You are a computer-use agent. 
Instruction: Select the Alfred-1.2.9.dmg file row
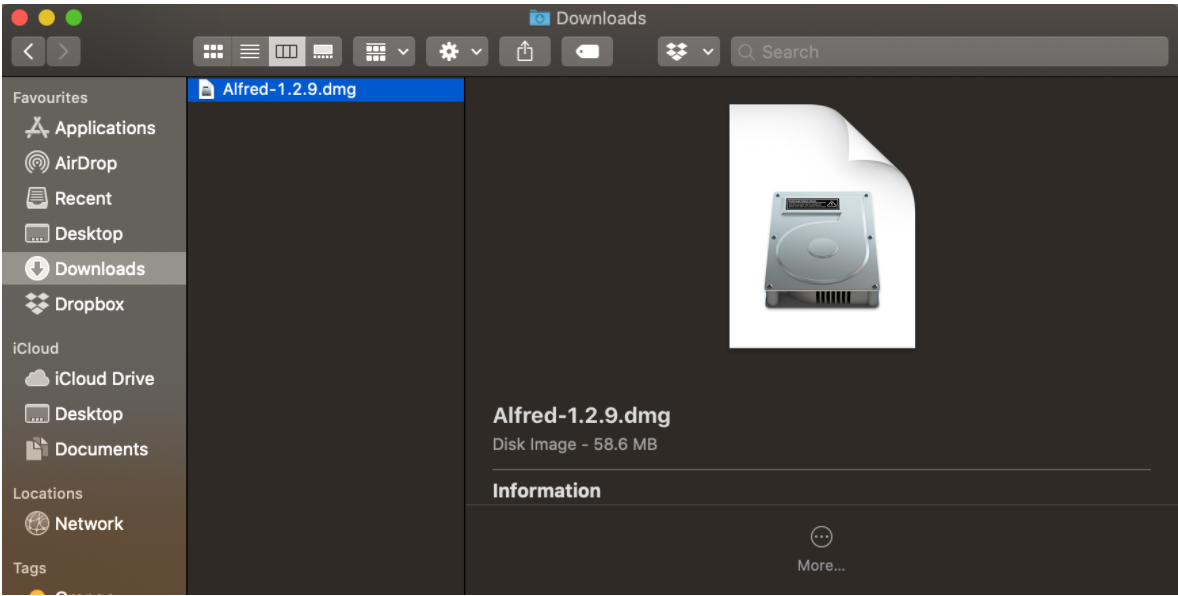point(325,89)
